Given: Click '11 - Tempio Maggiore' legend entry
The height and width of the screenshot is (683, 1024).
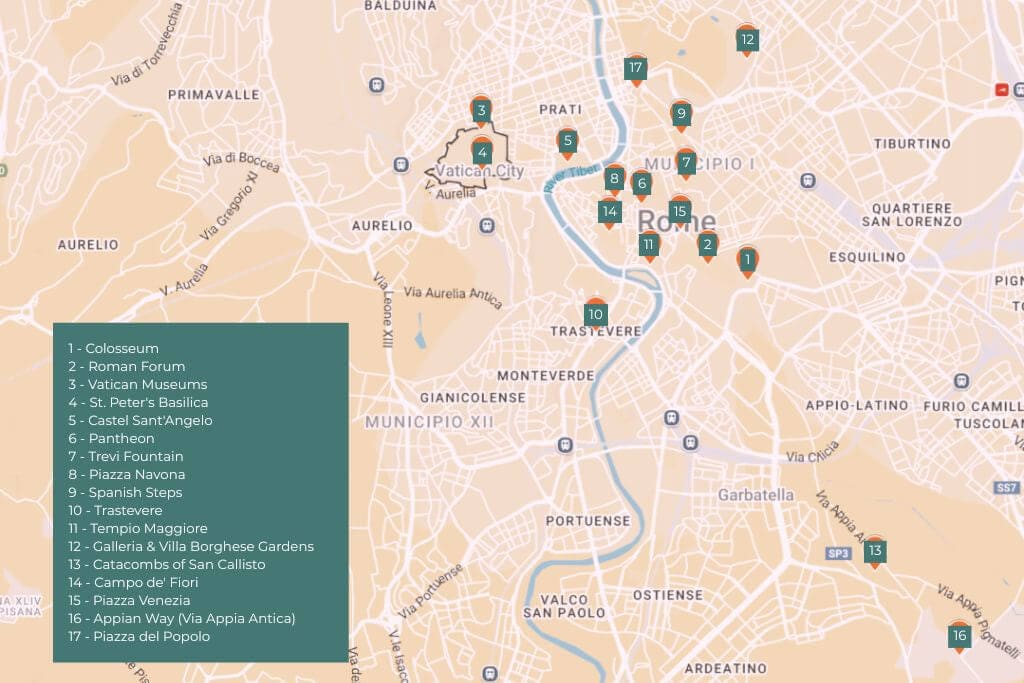Looking at the screenshot, I should (x=138, y=528).
